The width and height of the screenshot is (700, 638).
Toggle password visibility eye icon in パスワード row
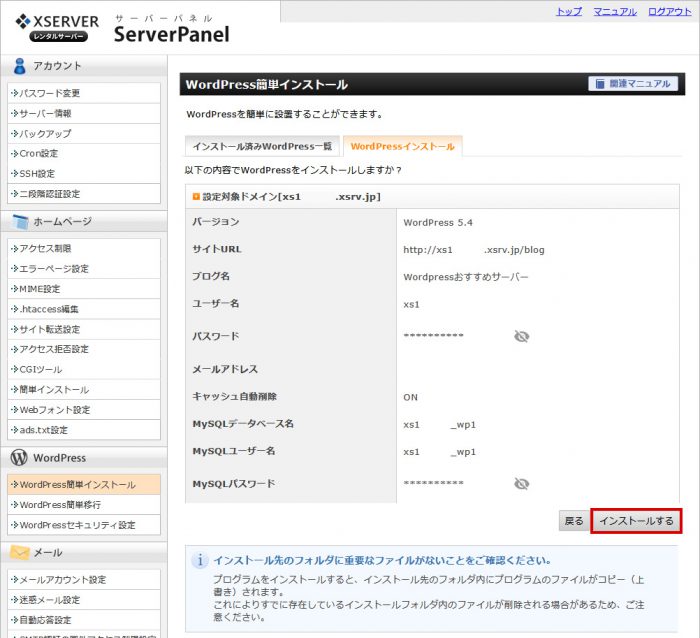521,336
